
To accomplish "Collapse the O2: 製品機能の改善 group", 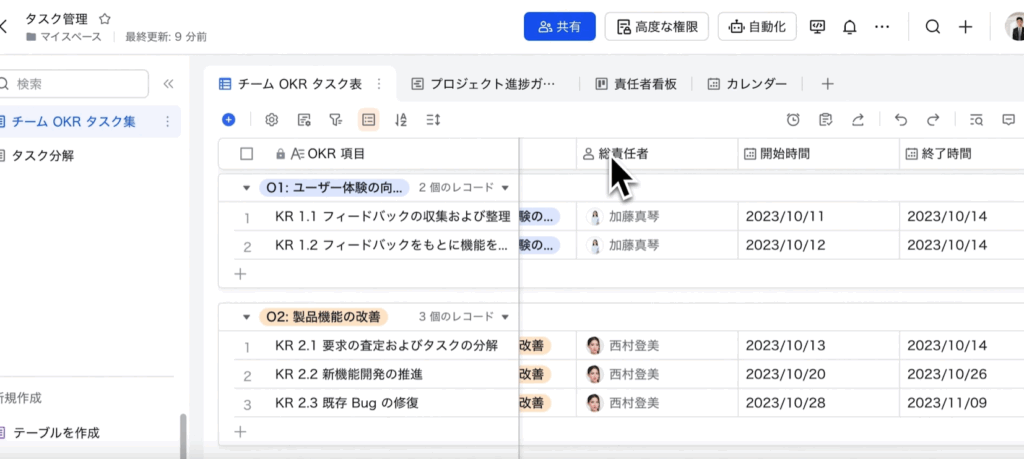I will (x=246, y=317).
